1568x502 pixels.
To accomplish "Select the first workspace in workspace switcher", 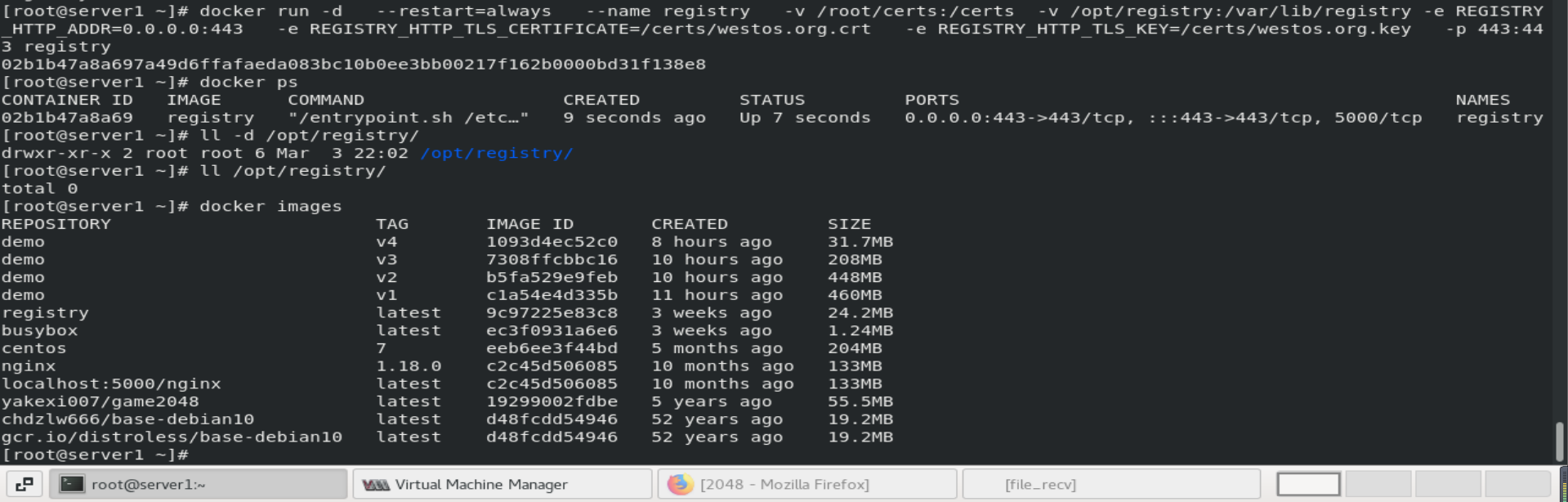I will 1308,484.
